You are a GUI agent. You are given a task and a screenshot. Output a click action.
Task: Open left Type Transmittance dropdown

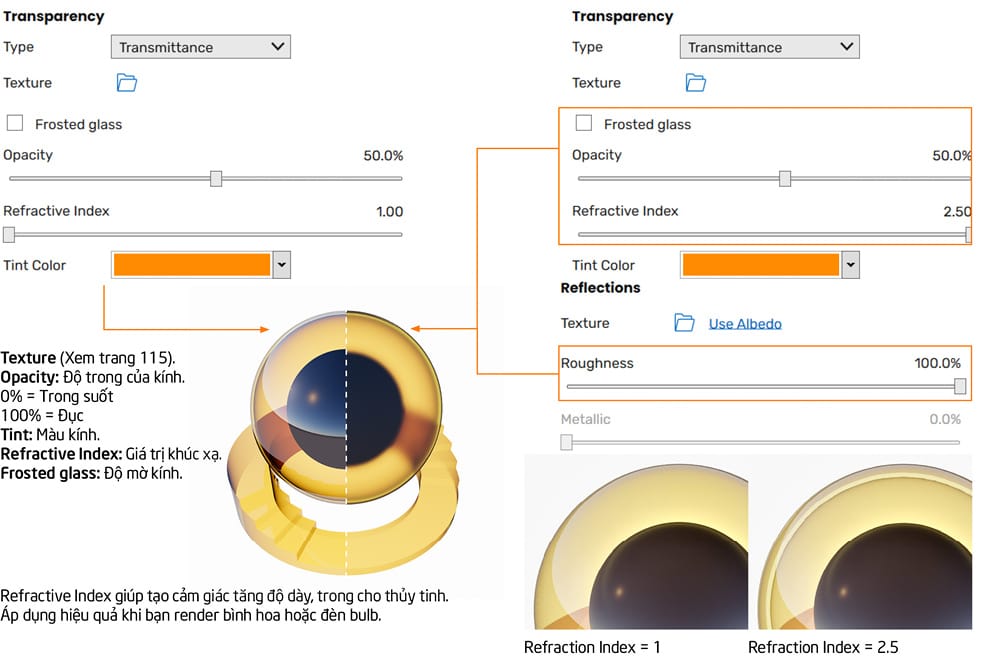[x=200, y=47]
